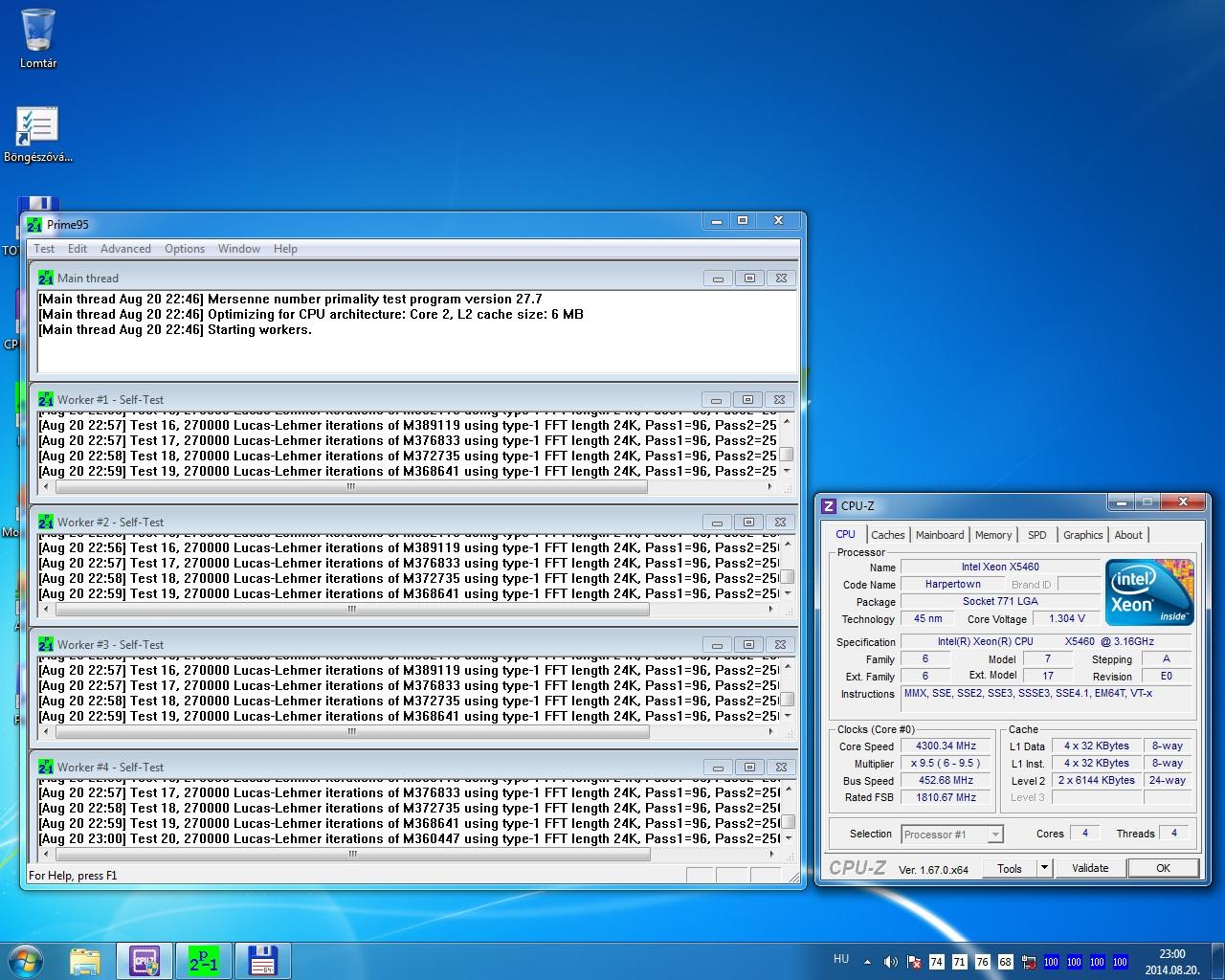Click the CPU-Z title bar Z icon
This screenshot has width=1225, height=980.
tap(829, 505)
